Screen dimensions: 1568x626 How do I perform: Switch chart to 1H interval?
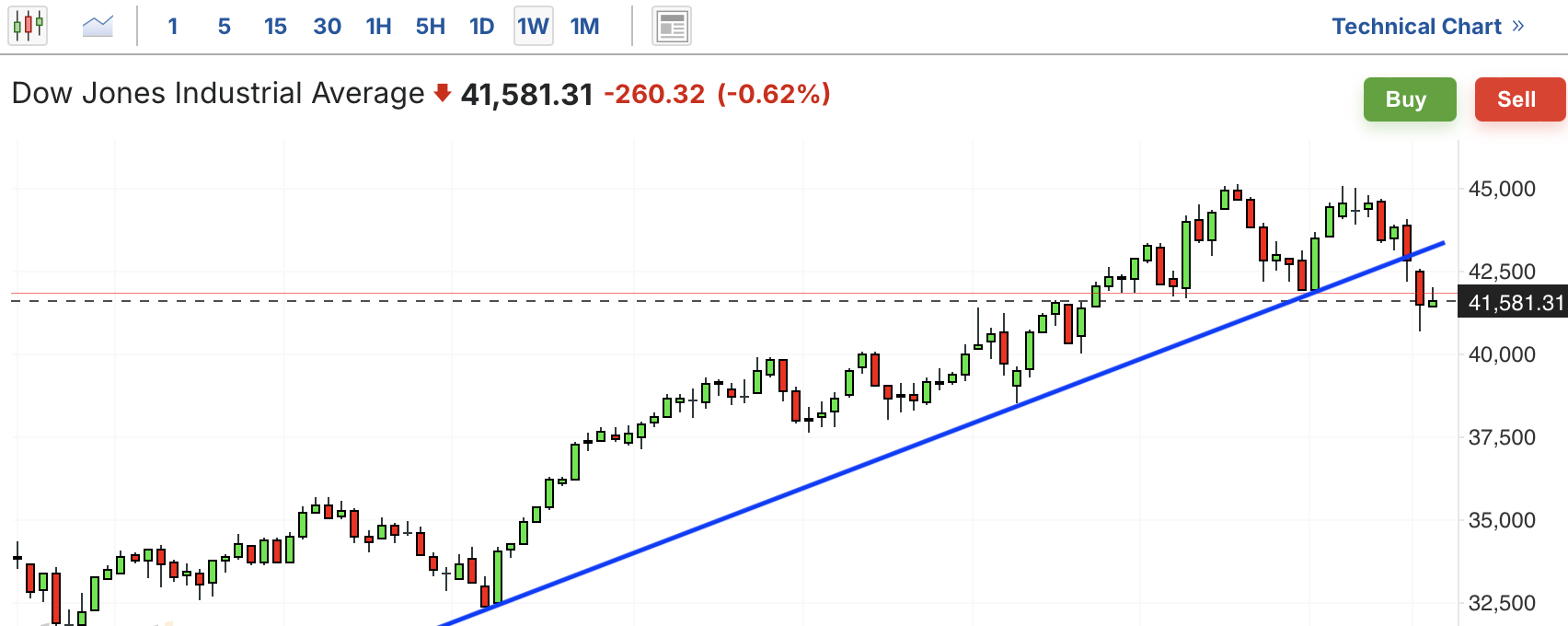[378, 27]
